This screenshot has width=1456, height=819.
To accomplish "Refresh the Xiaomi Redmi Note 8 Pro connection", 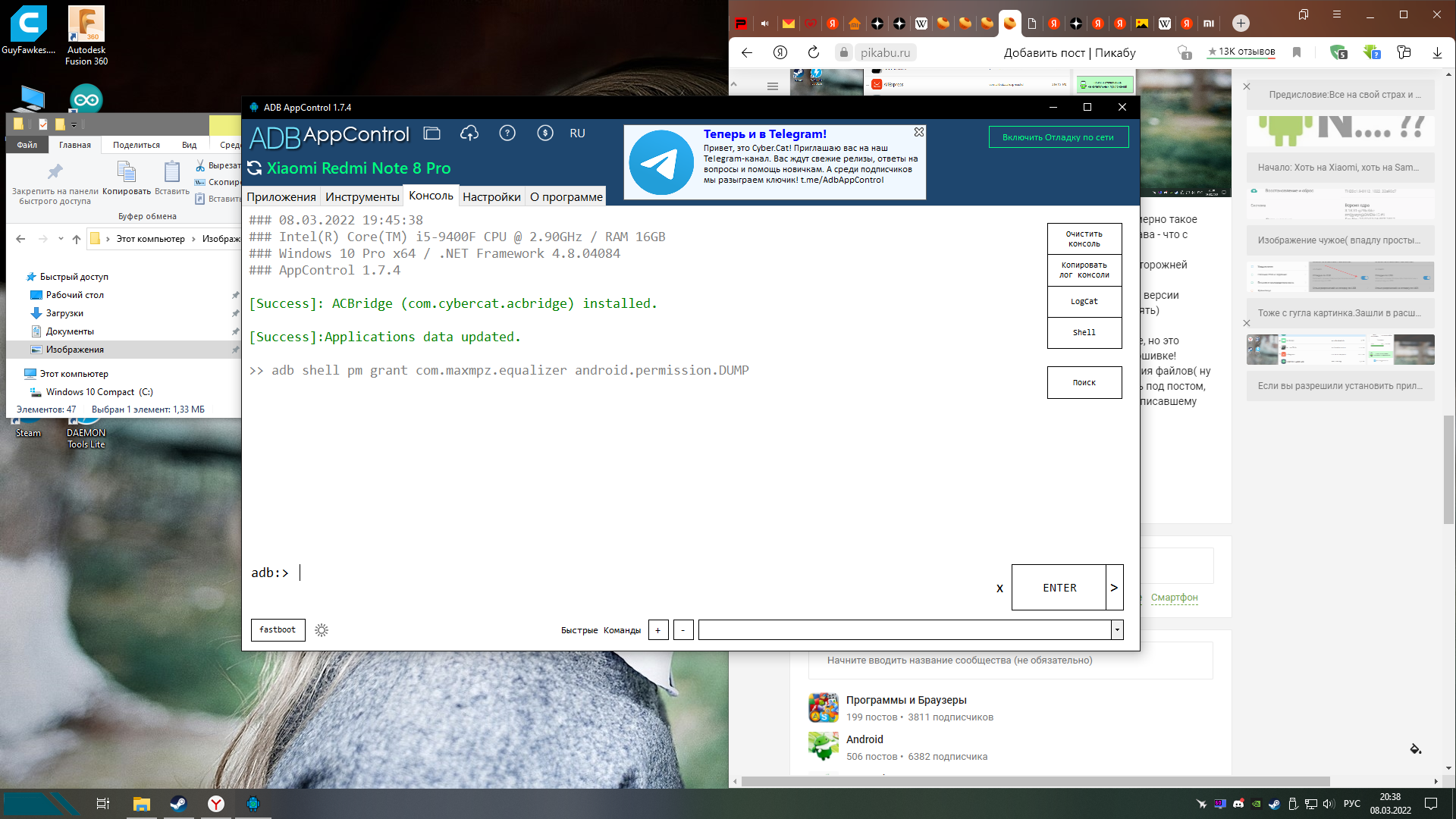I will [x=255, y=168].
